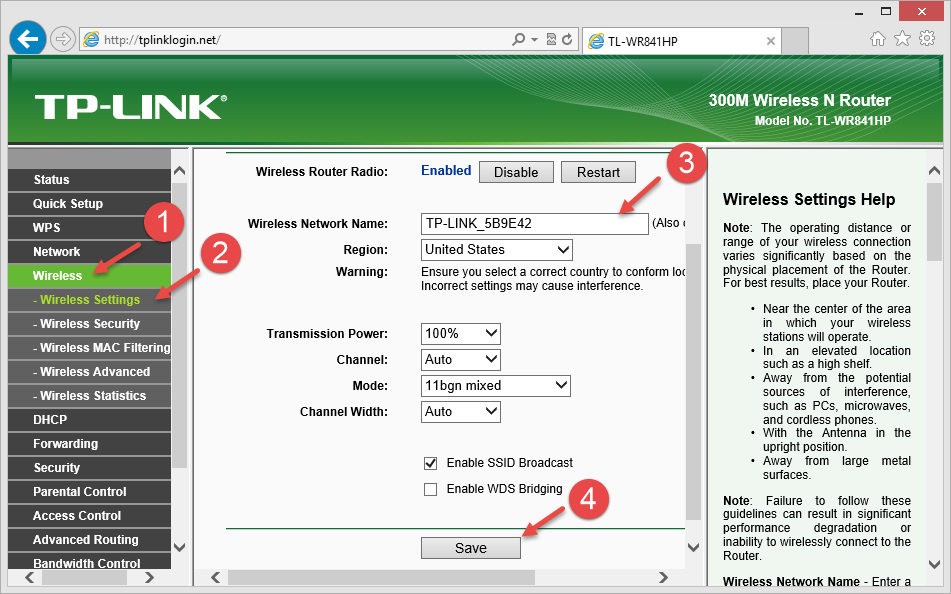This screenshot has height=594, width=951.
Task: Click the sidebar menu scroll-up arrow
Action: 180,170
